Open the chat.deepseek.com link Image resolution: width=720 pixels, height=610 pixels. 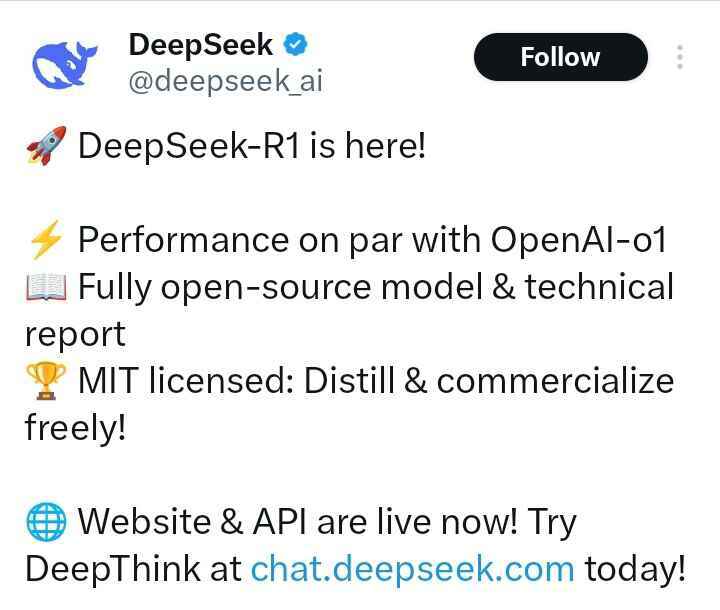tap(412, 569)
